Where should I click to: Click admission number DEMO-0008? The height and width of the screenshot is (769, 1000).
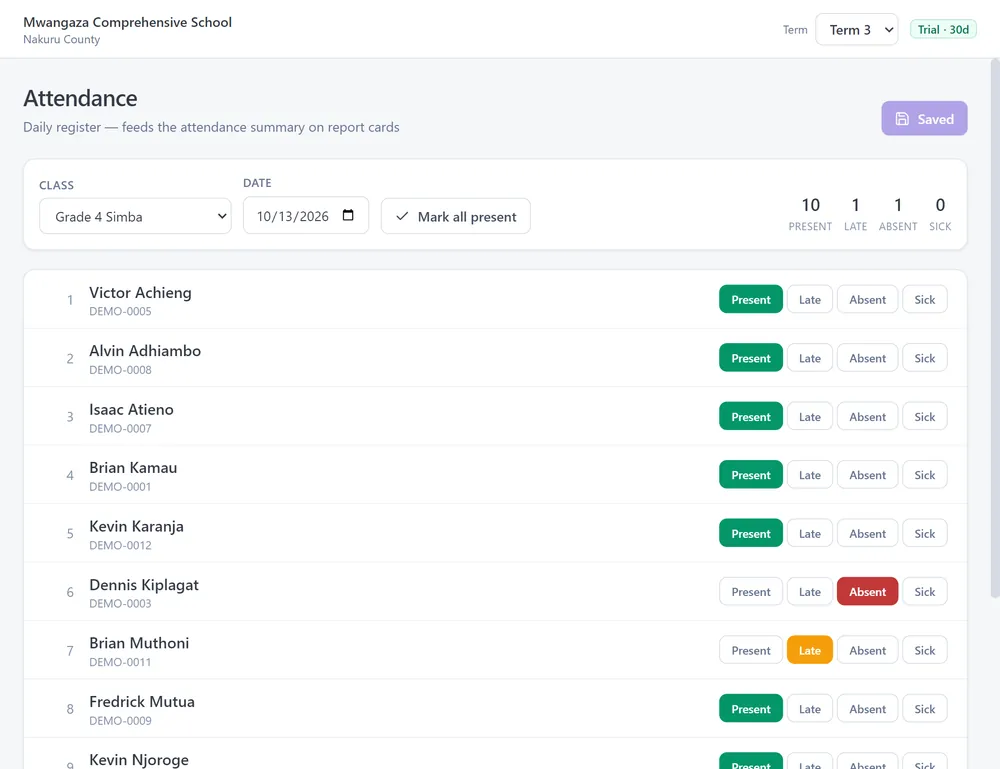[x=121, y=370]
